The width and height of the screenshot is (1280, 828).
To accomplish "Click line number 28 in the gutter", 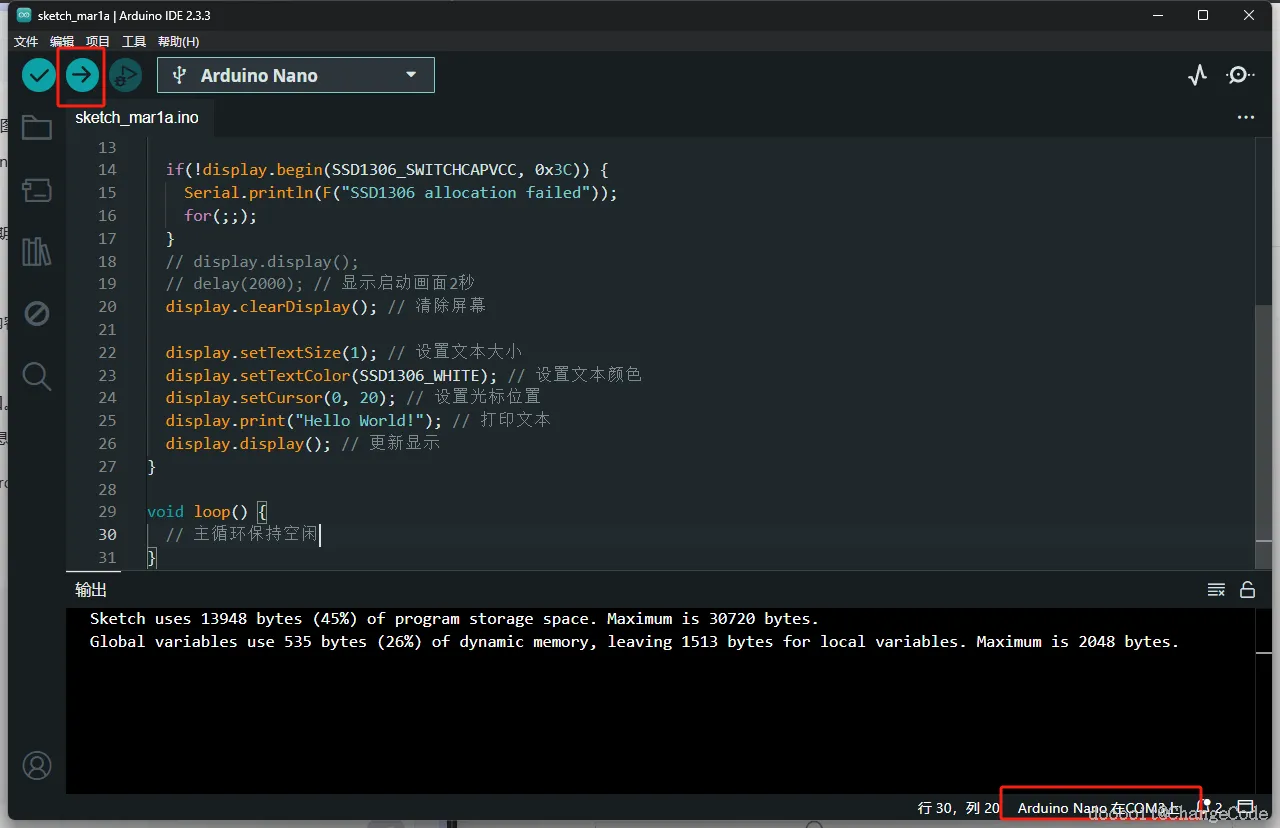I will (x=107, y=490).
